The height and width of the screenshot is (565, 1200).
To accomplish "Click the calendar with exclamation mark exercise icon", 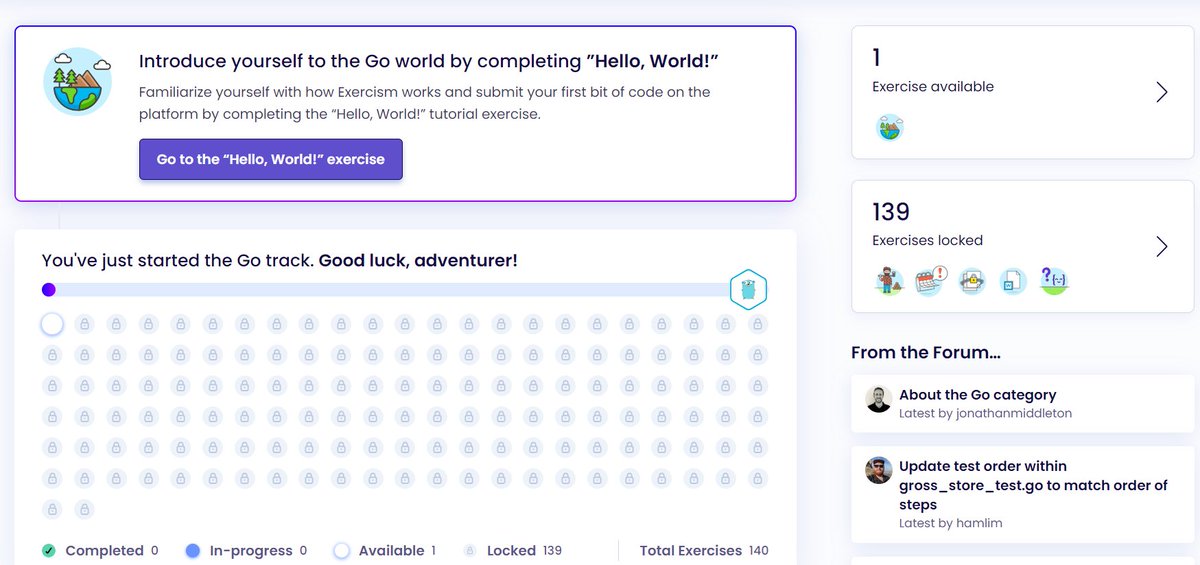I will (930, 281).
